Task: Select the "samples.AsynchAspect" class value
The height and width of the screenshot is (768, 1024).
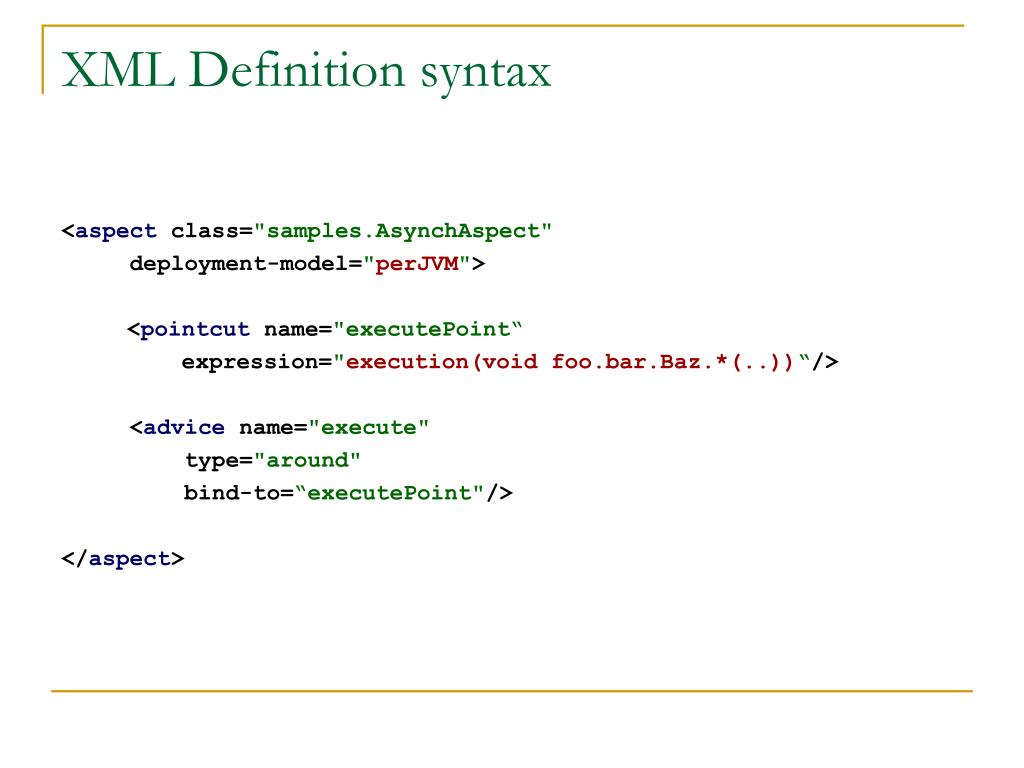Action: tap(403, 231)
